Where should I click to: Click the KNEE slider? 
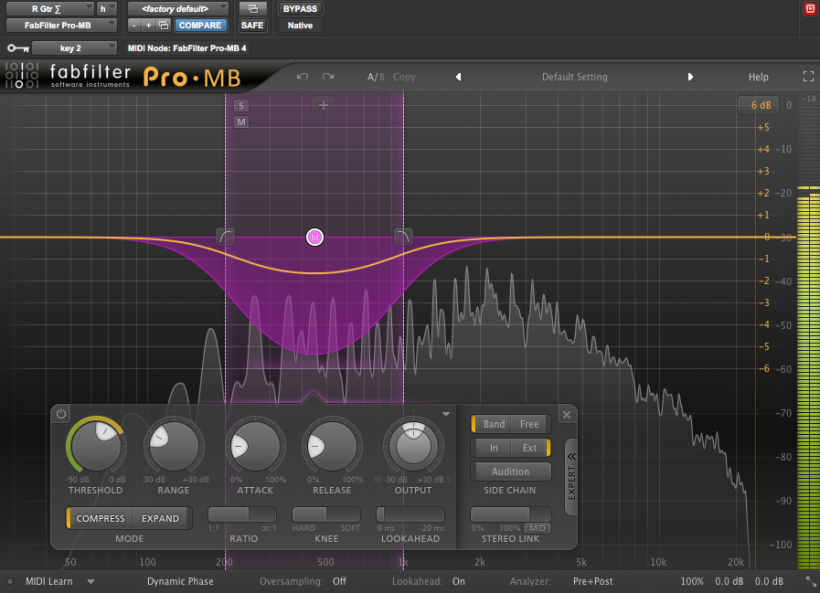pos(326,514)
